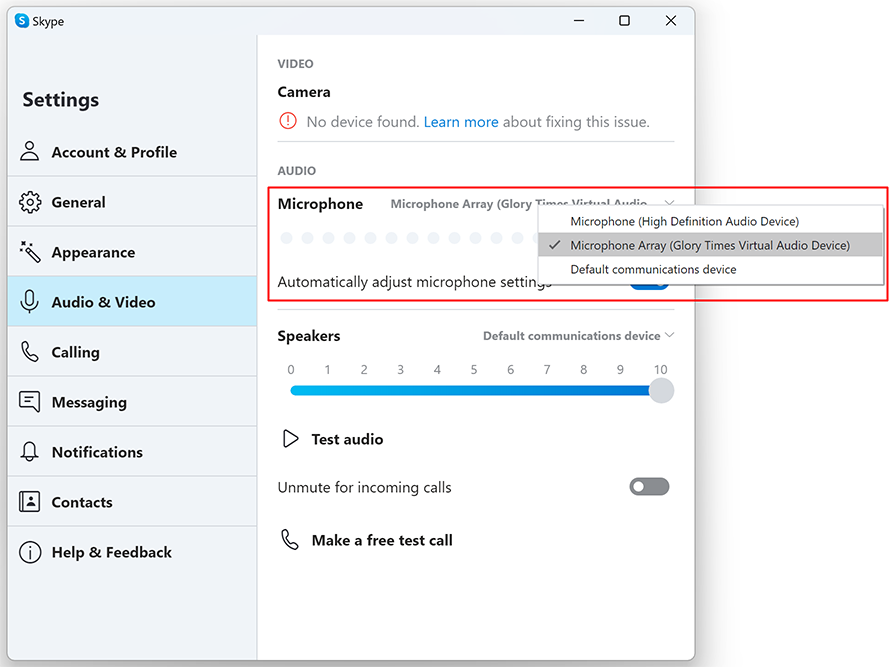
Task: Click the Contacts card icon
Action: tap(30, 502)
